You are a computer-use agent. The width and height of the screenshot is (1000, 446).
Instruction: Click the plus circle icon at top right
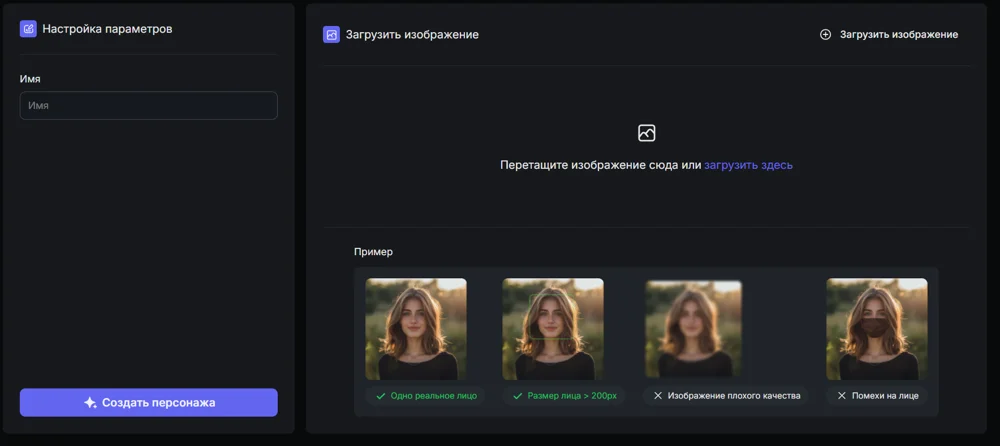tap(825, 34)
